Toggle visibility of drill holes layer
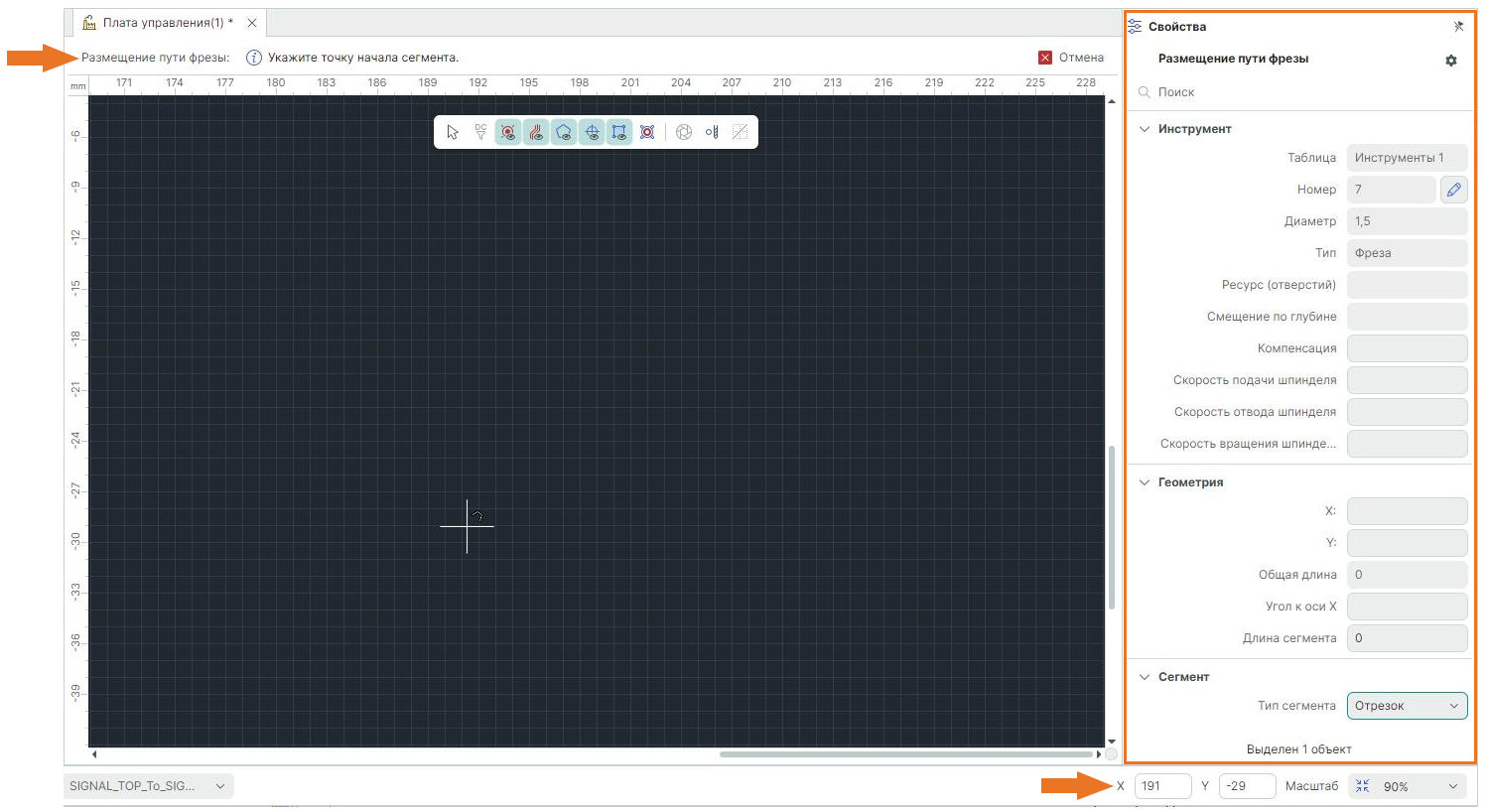The image size is (1486, 812). pyautogui.click(x=508, y=132)
